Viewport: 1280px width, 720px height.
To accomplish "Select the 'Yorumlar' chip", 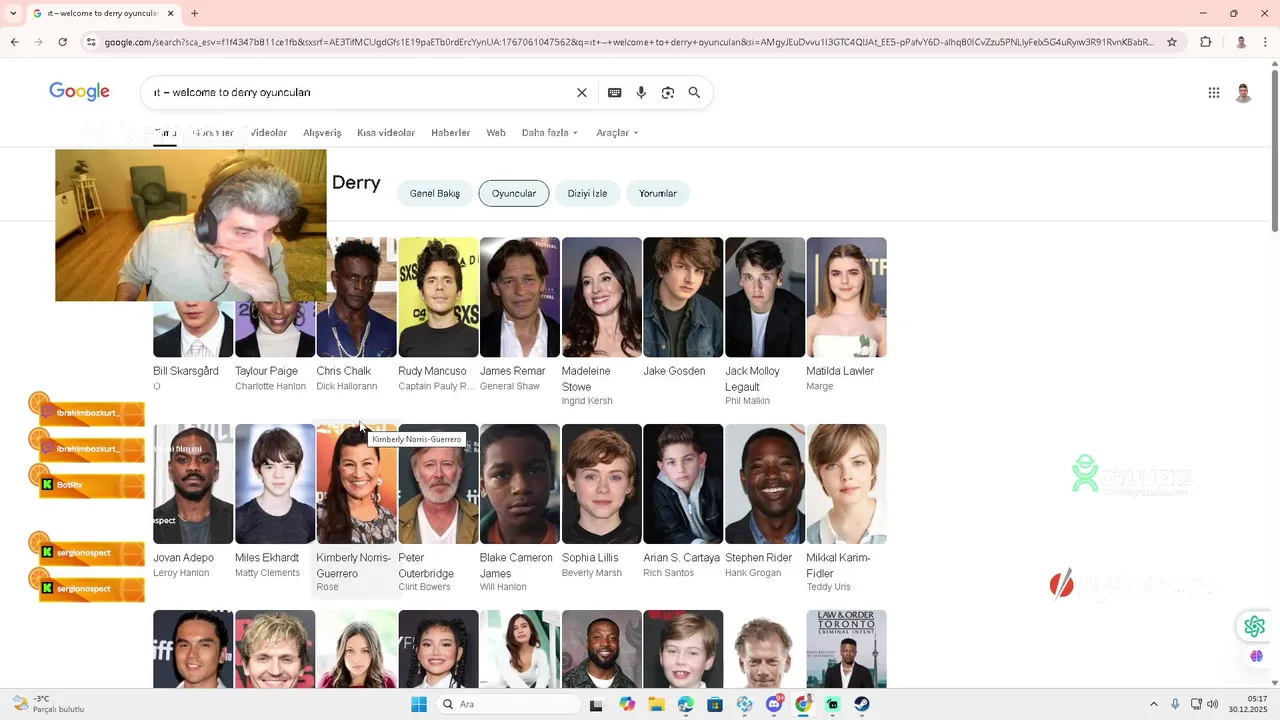I will pos(658,193).
